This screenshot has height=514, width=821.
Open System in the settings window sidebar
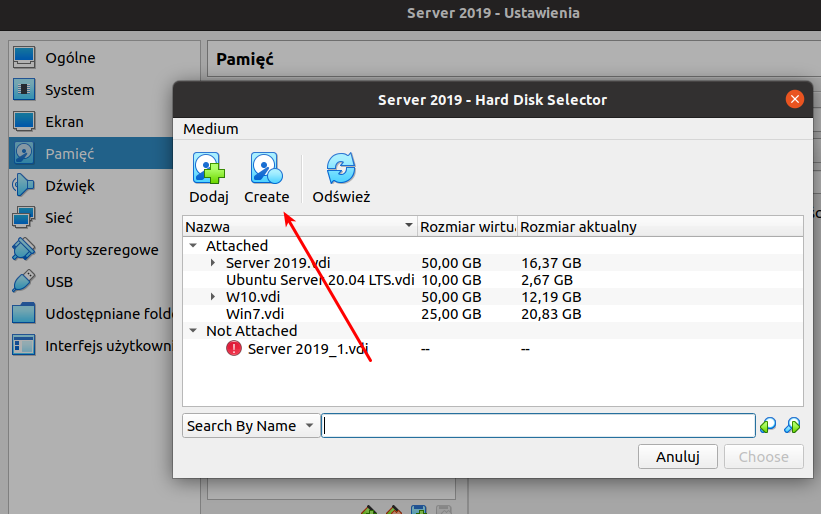[105, 90]
